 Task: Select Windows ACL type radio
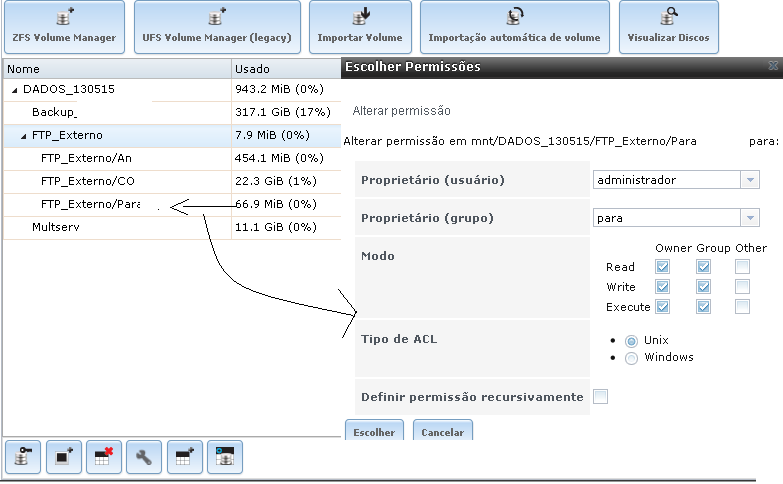[x=631, y=358]
